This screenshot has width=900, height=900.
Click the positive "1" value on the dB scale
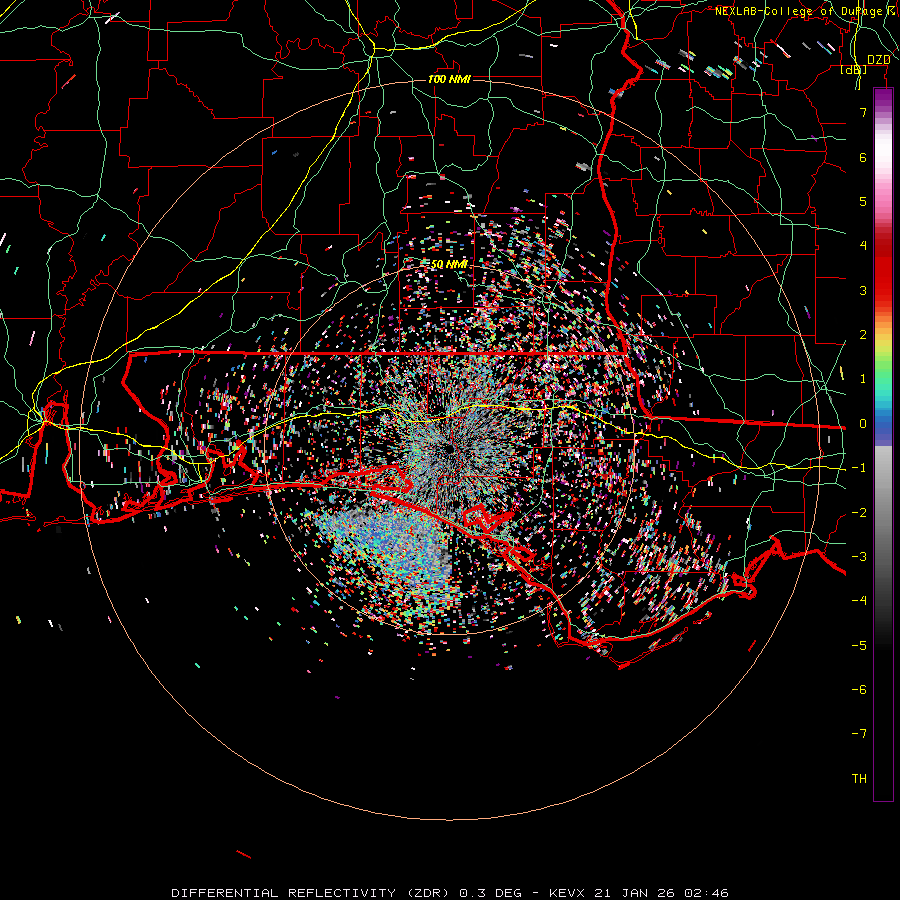[x=863, y=379]
